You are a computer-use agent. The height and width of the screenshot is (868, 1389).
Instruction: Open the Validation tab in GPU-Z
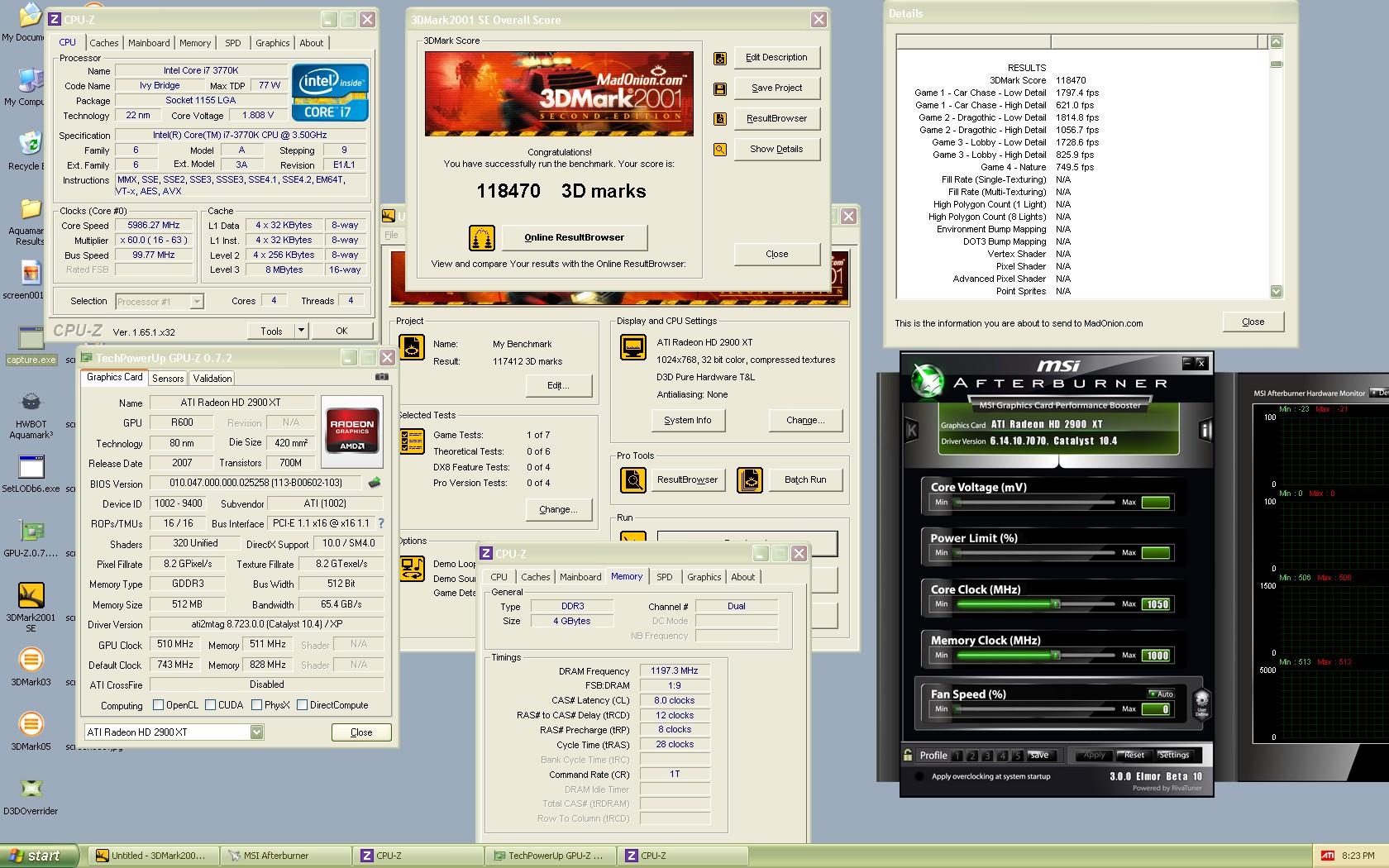(212, 379)
